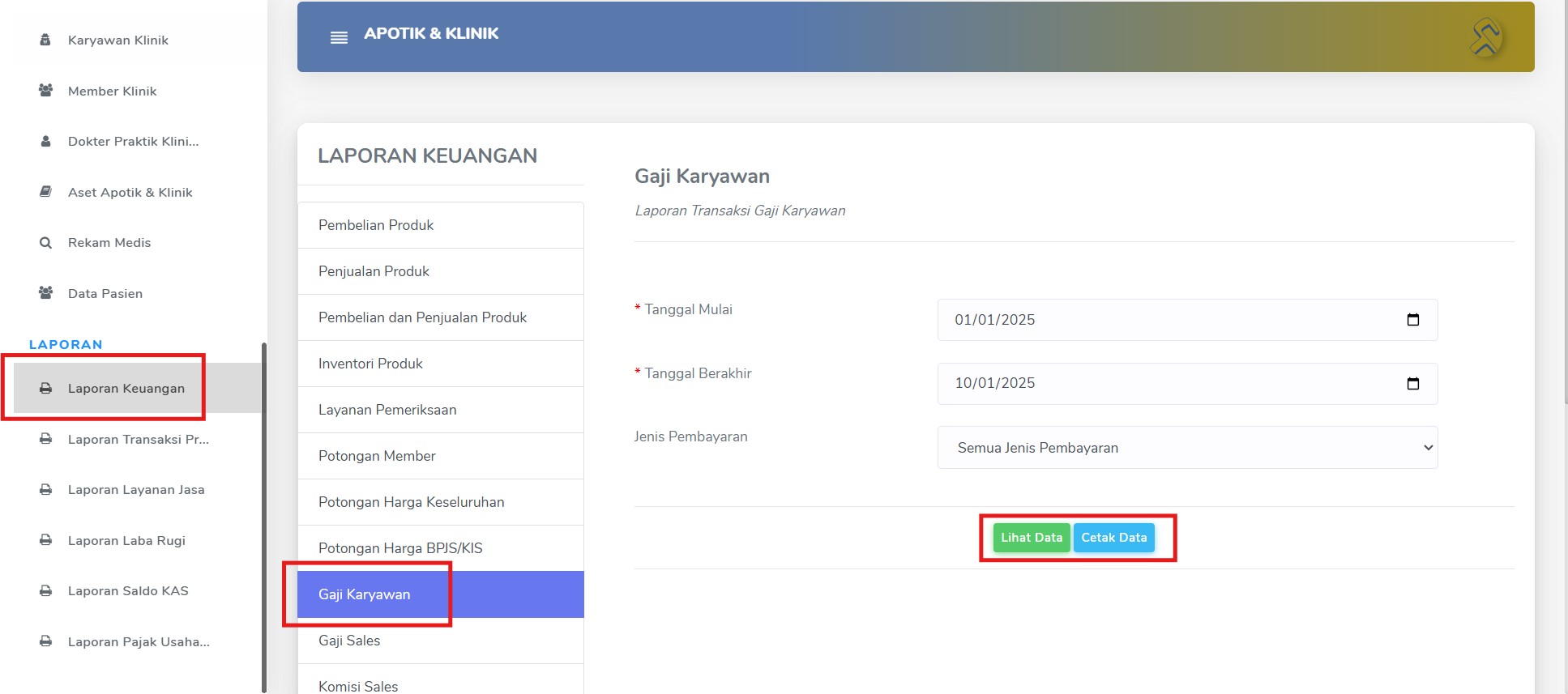The width and height of the screenshot is (1568, 694).
Task: Click the Laporan Transaksi printer icon
Action: coord(45,439)
